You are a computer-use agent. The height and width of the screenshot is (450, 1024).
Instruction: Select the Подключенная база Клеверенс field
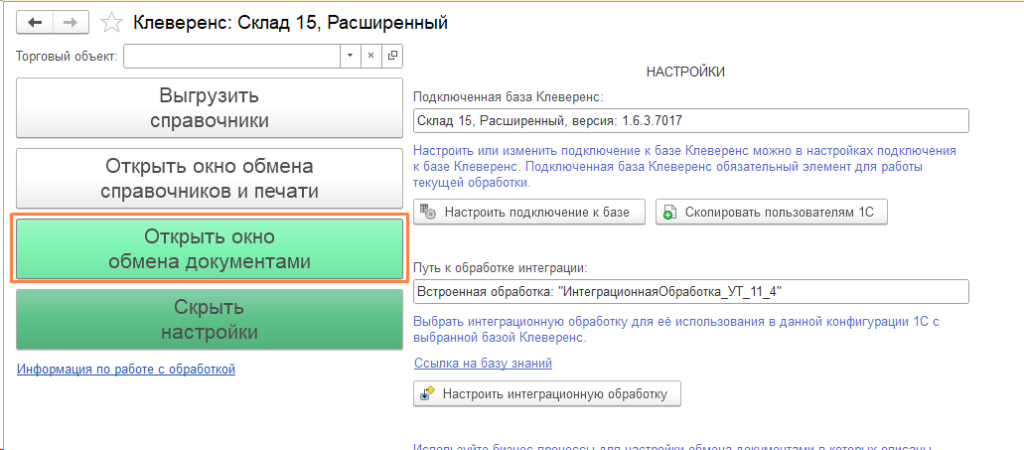pyautogui.click(x=690, y=120)
